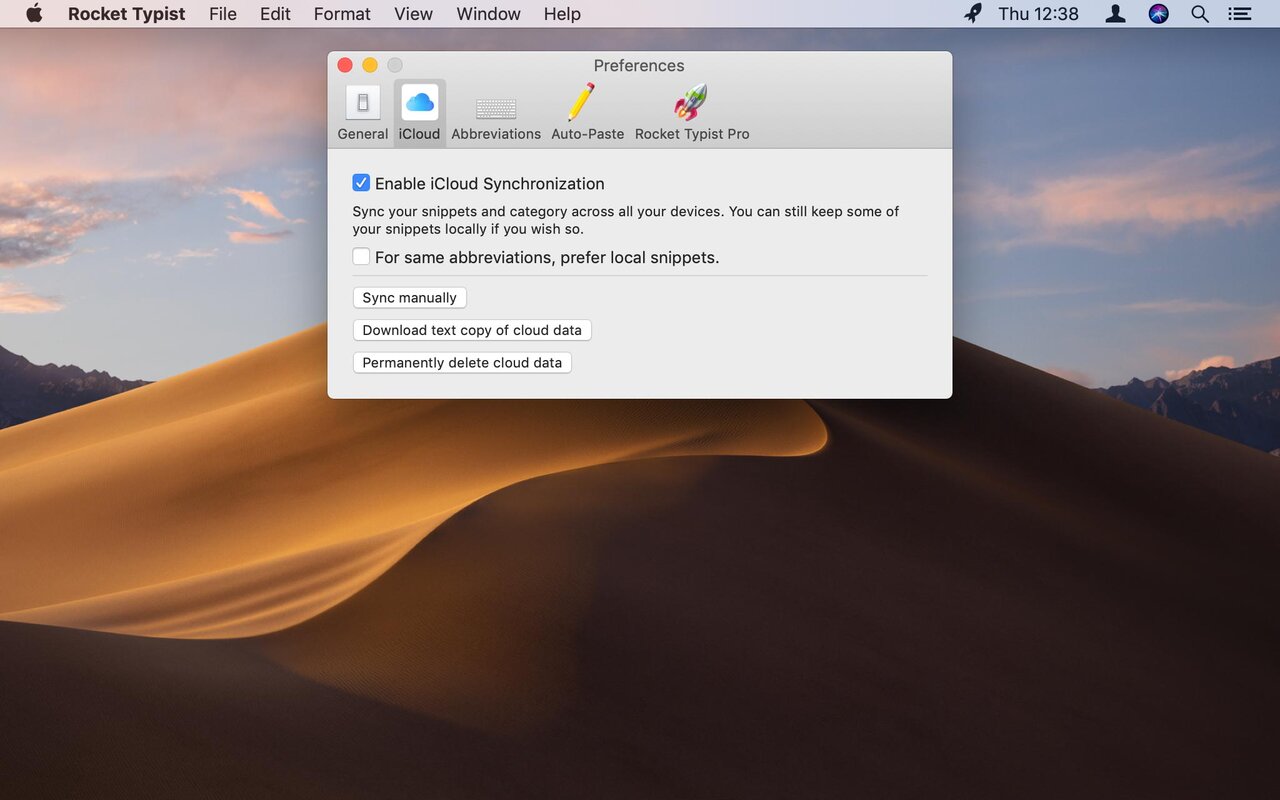Click the menu bar clock Thu 12:38
Viewport: 1280px width, 800px height.
[x=1038, y=14]
